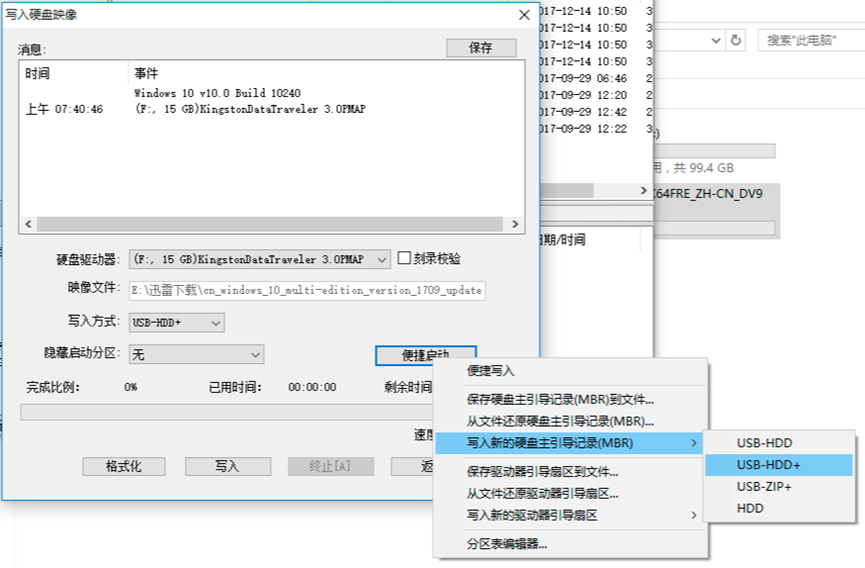Click the 终止[A] button
This screenshot has width=865, height=568.
(330, 467)
